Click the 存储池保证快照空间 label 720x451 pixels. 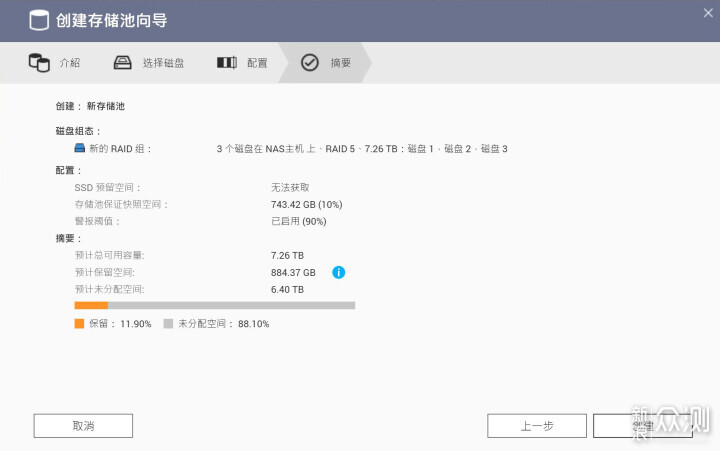[121, 204]
